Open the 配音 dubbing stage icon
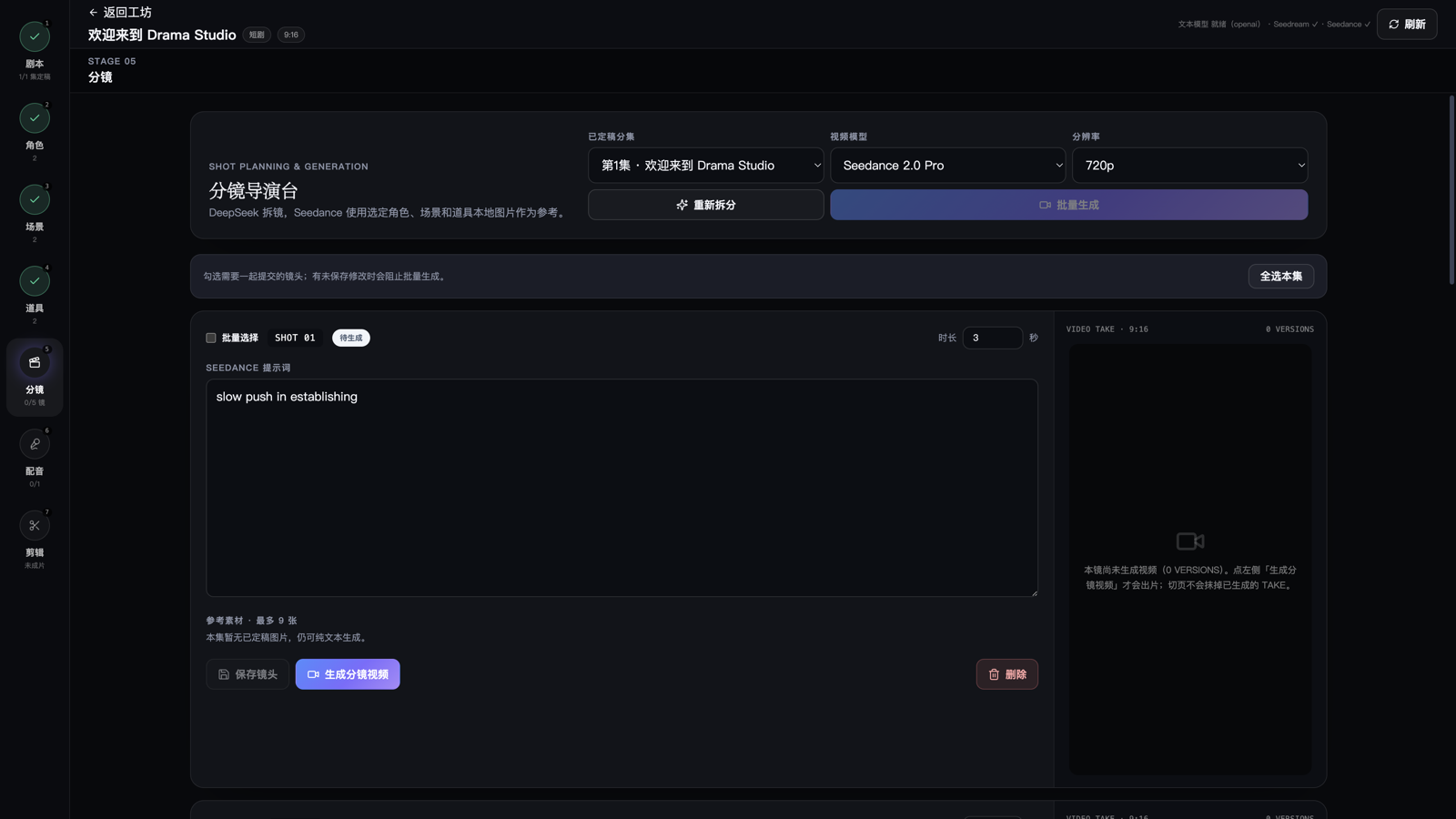This screenshot has width=1456, height=819. (35, 444)
